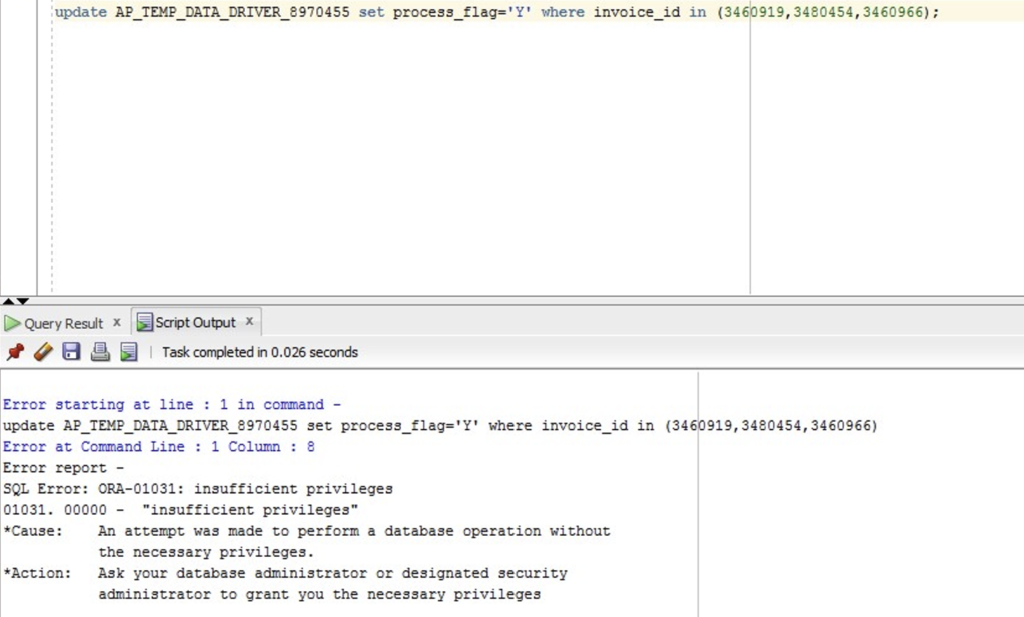Switch to the Query Result tab

point(63,323)
